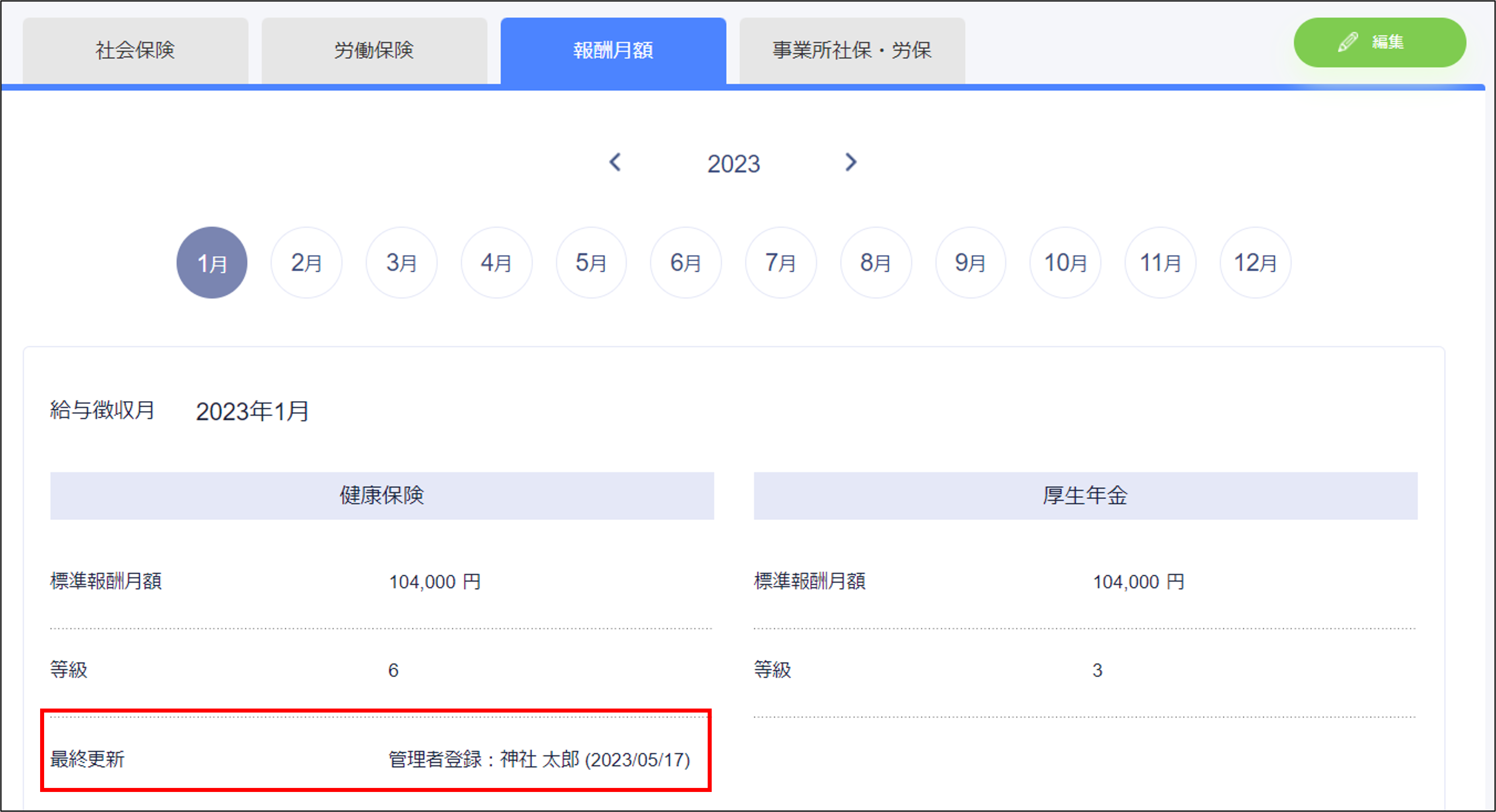Pick the 4月 month button

(497, 262)
